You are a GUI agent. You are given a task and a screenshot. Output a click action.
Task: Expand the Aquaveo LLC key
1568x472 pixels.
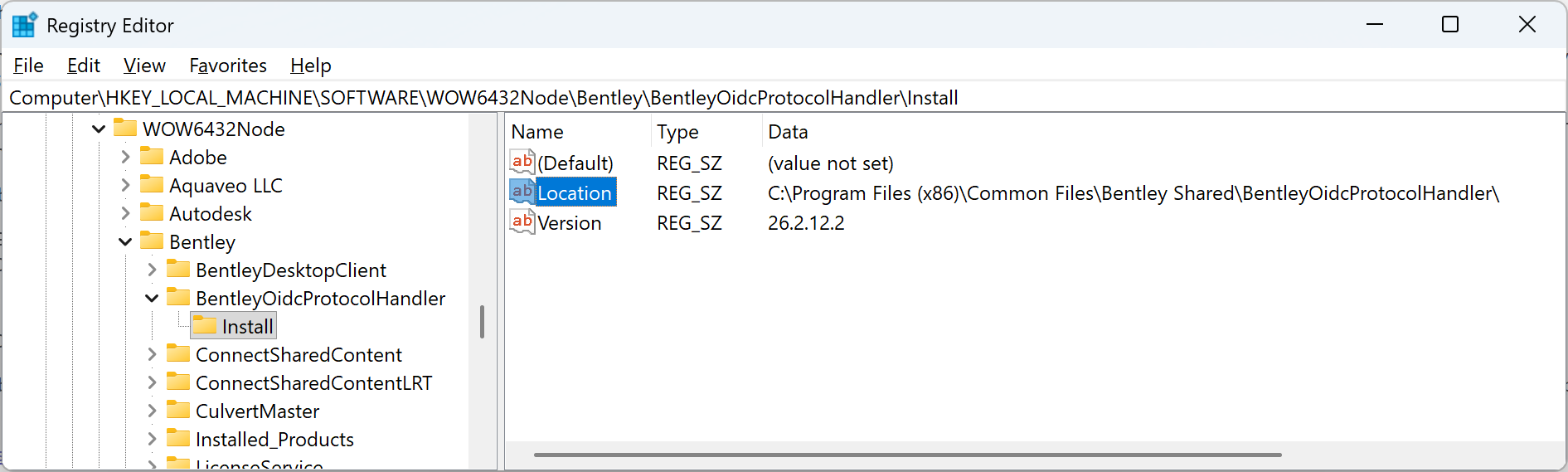(125, 185)
